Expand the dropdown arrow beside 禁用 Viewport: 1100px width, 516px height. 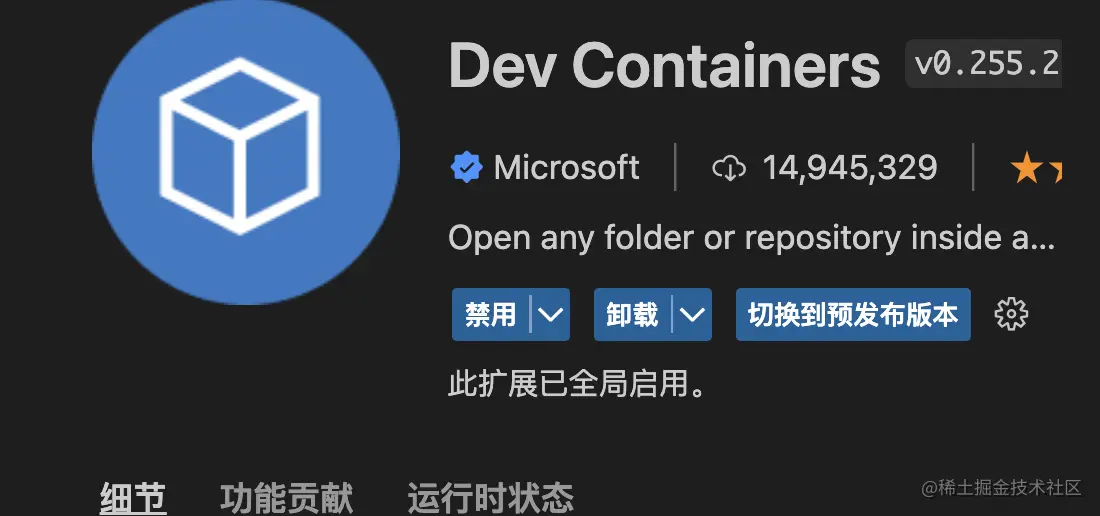(550, 315)
